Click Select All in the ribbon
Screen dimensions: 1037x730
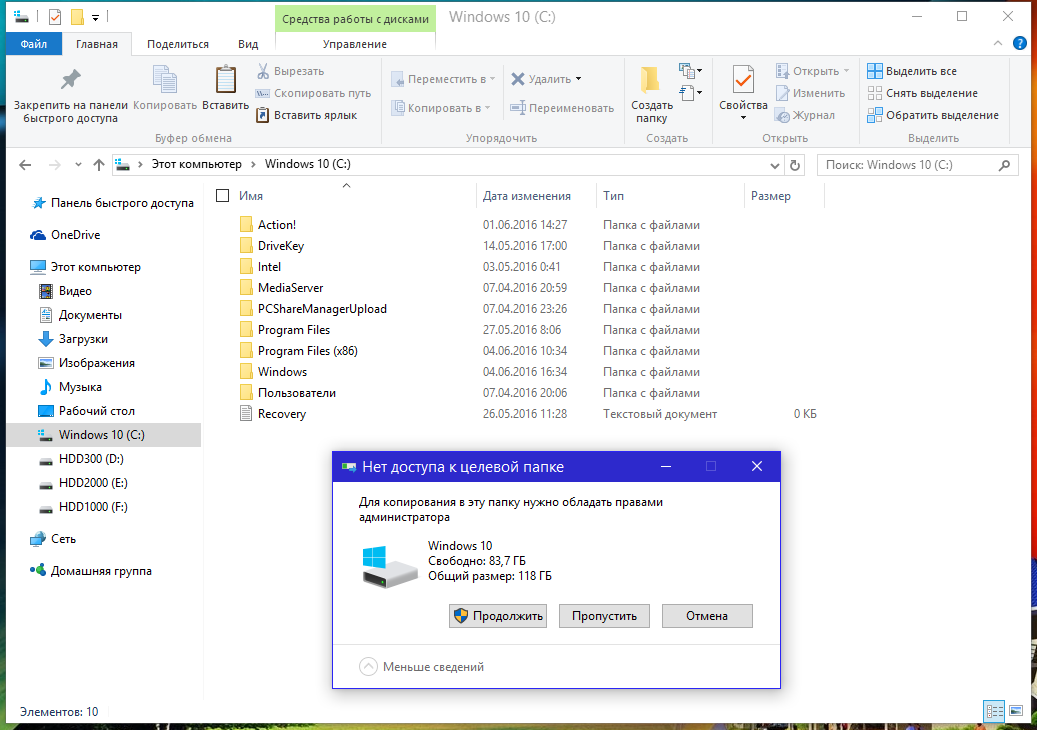pos(911,71)
